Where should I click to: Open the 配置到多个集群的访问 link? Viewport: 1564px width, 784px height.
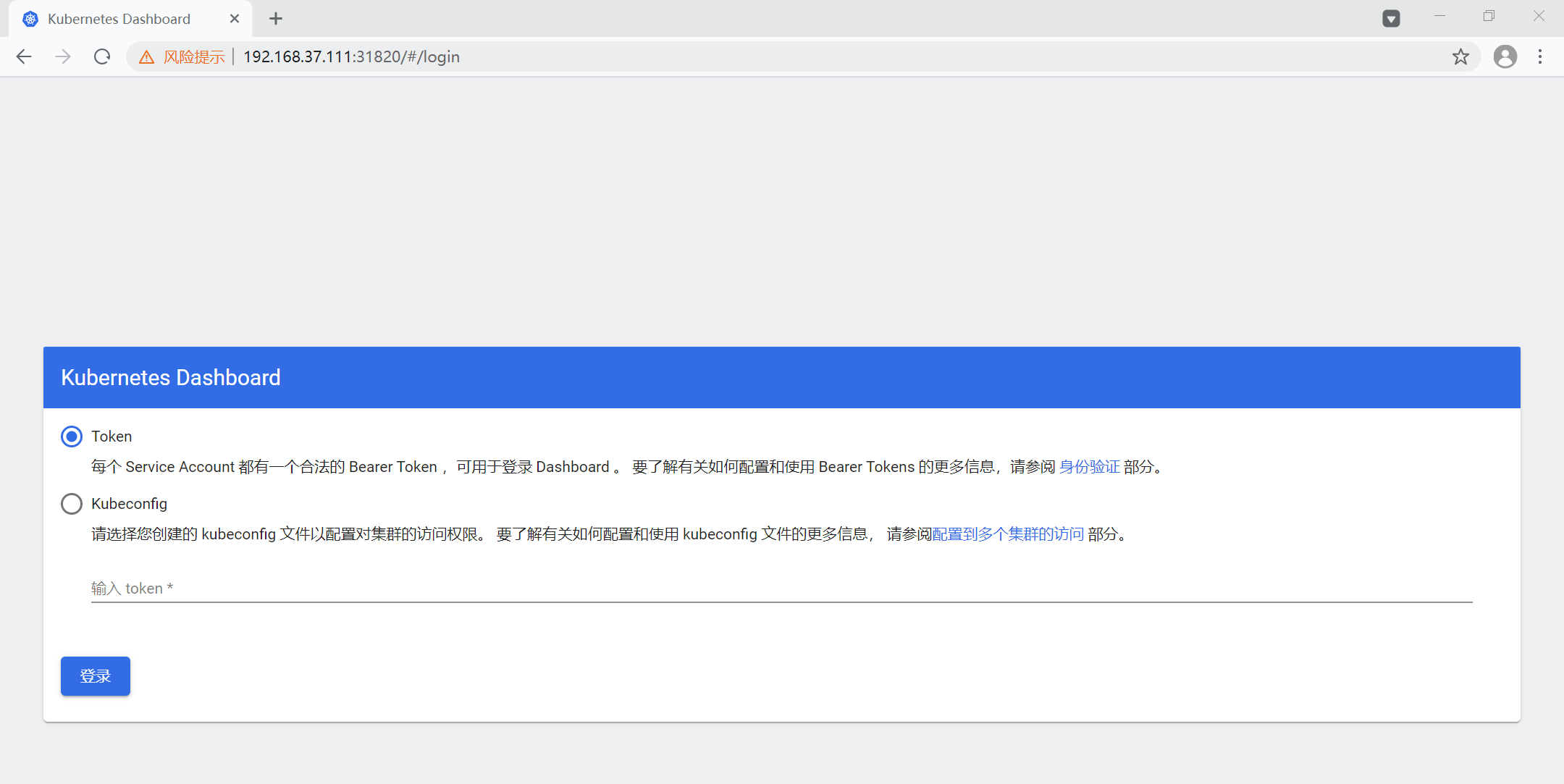click(1008, 534)
